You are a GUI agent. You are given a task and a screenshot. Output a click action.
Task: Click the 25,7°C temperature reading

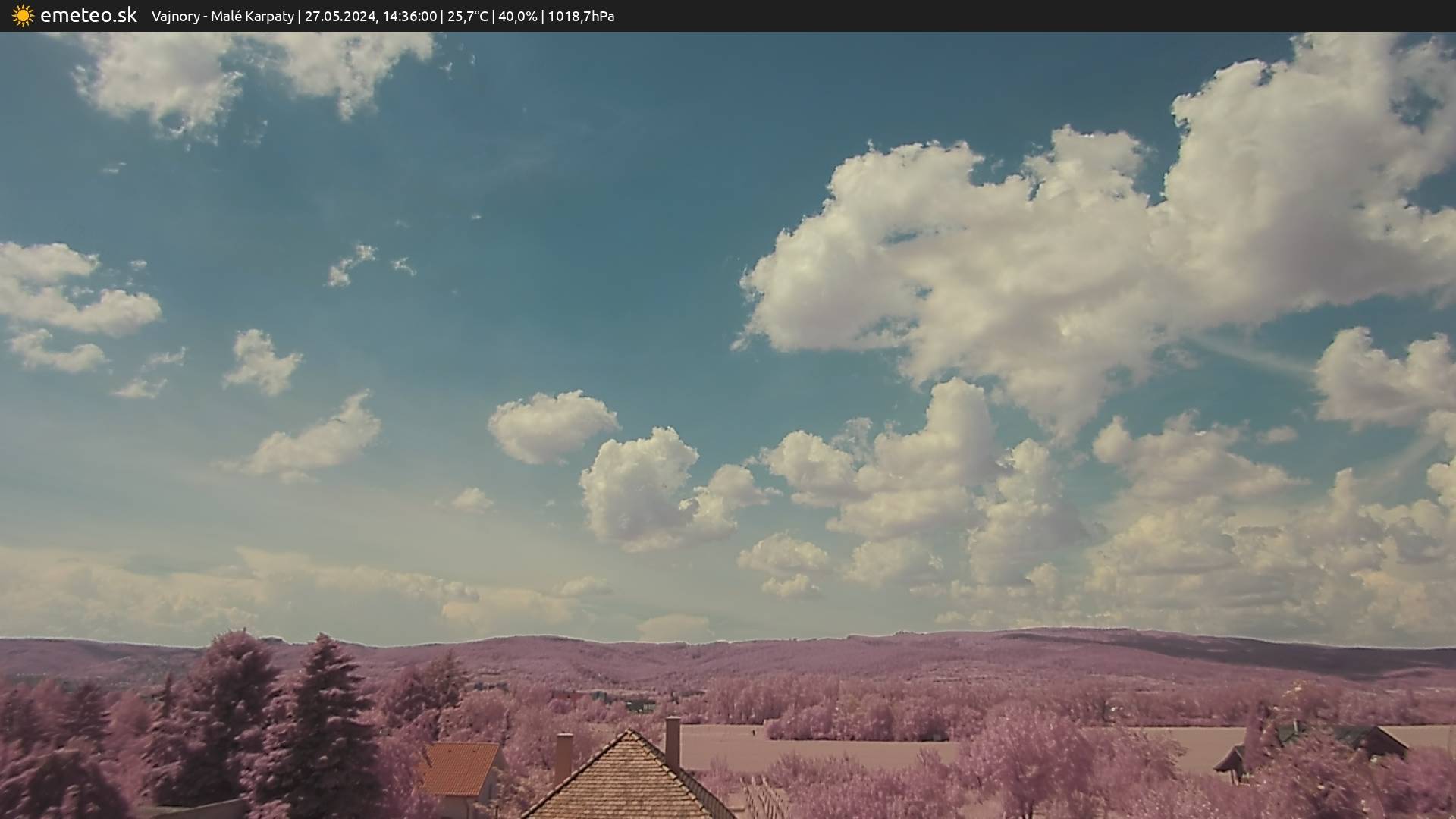tap(467, 16)
